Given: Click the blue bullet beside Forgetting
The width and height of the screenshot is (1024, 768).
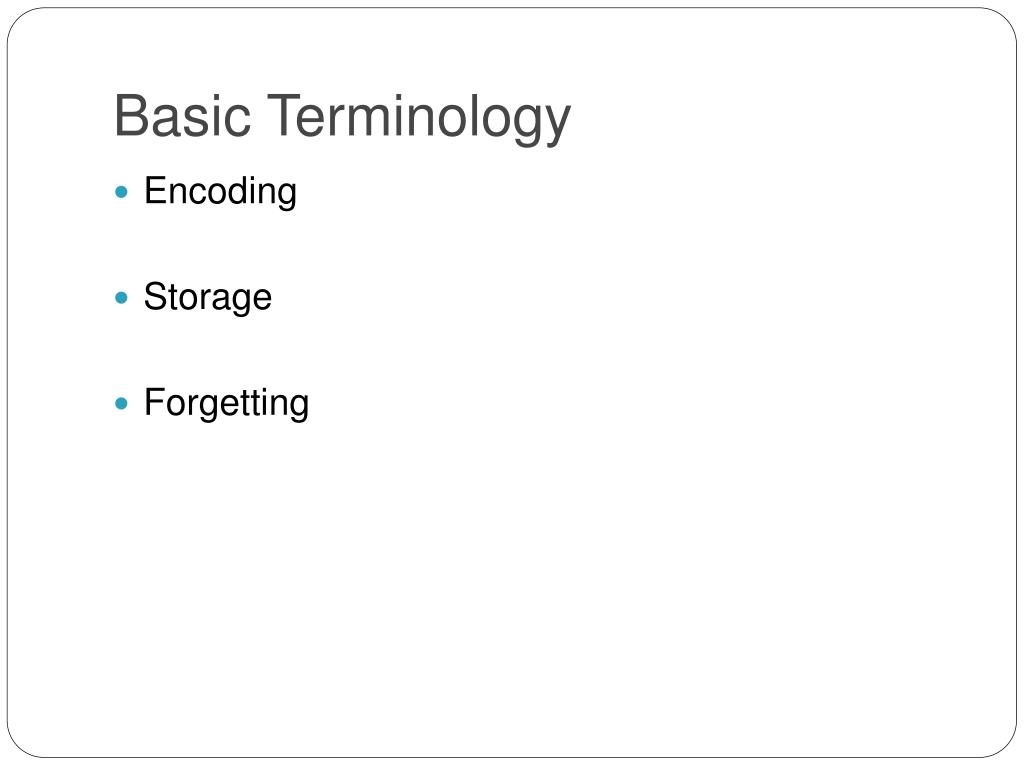Looking at the screenshot, I should (121, 404).
